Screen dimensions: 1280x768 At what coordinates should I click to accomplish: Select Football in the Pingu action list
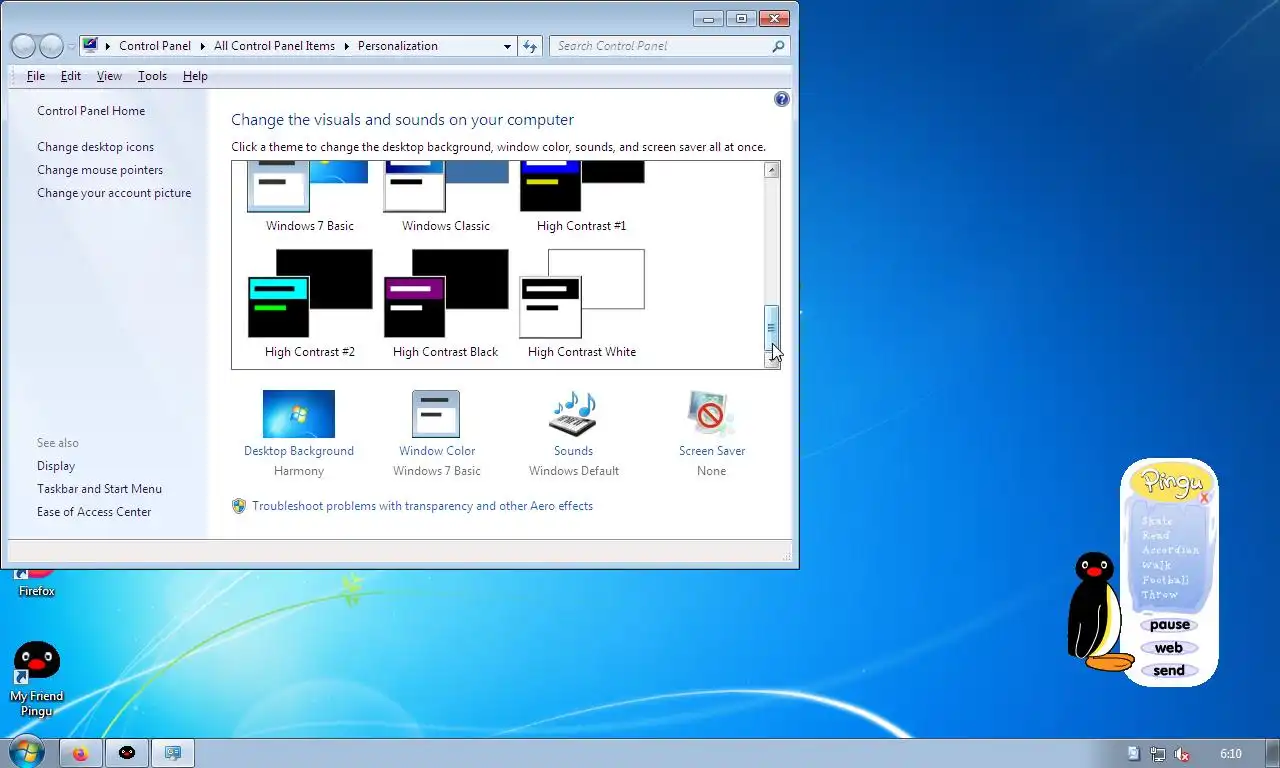tap(1165, 580)
